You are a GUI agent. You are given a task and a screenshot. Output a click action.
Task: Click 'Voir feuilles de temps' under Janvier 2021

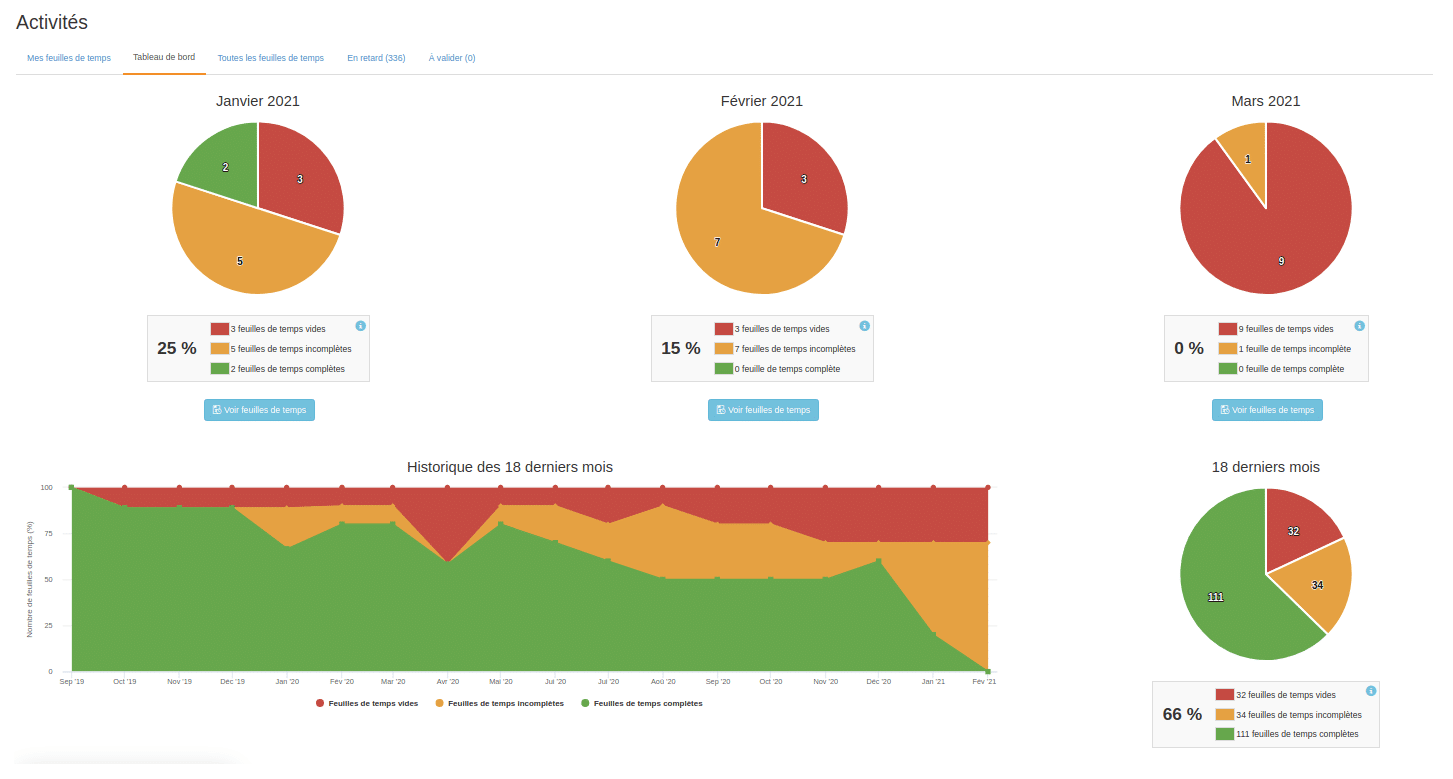(x=259, y=410)
